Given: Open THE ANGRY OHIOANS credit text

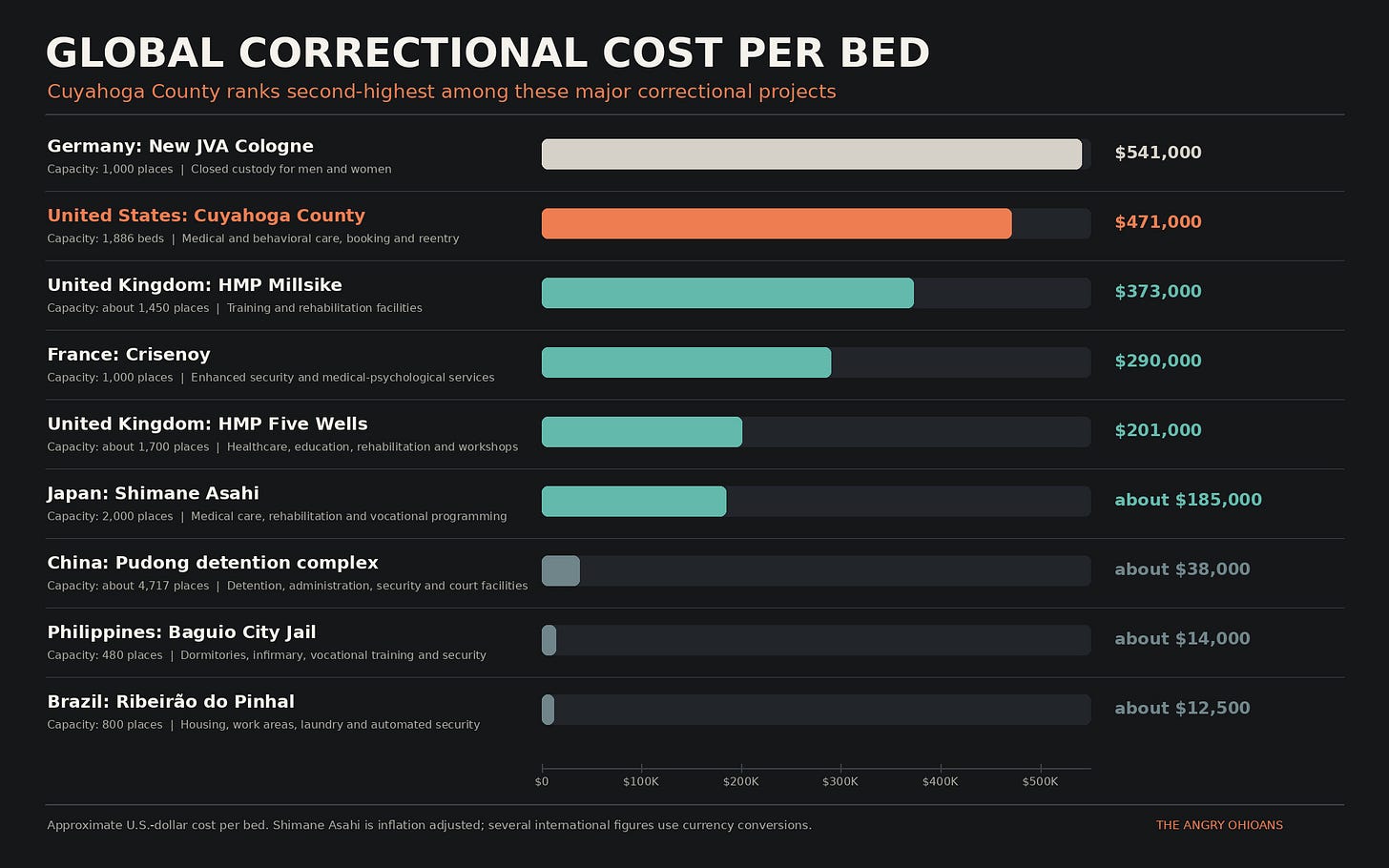Looking at the screenshot, I should (1219, 825).
